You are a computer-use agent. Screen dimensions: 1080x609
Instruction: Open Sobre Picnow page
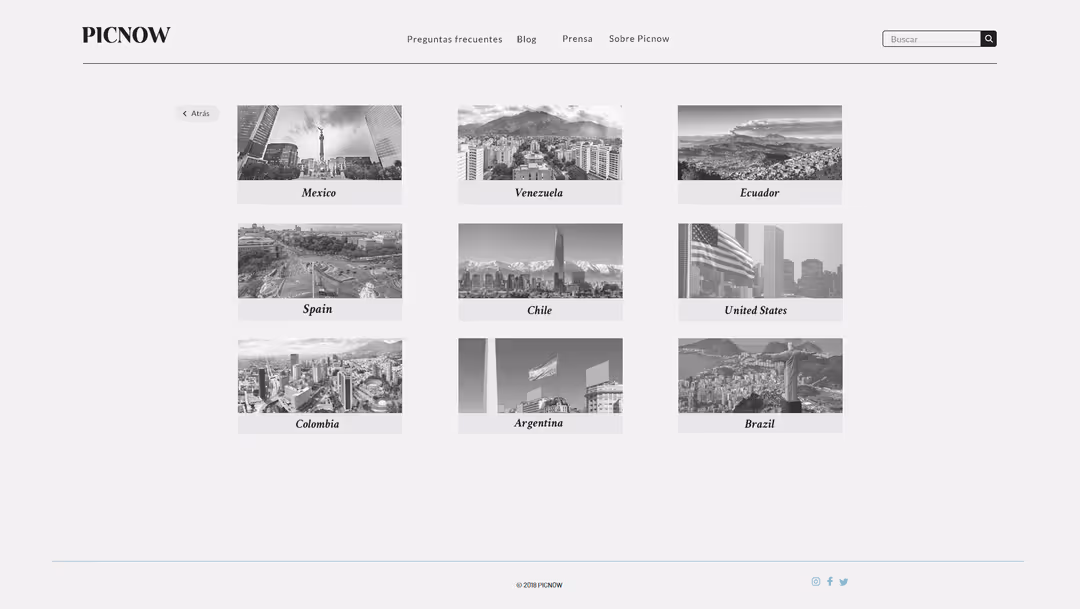[639, 39]
